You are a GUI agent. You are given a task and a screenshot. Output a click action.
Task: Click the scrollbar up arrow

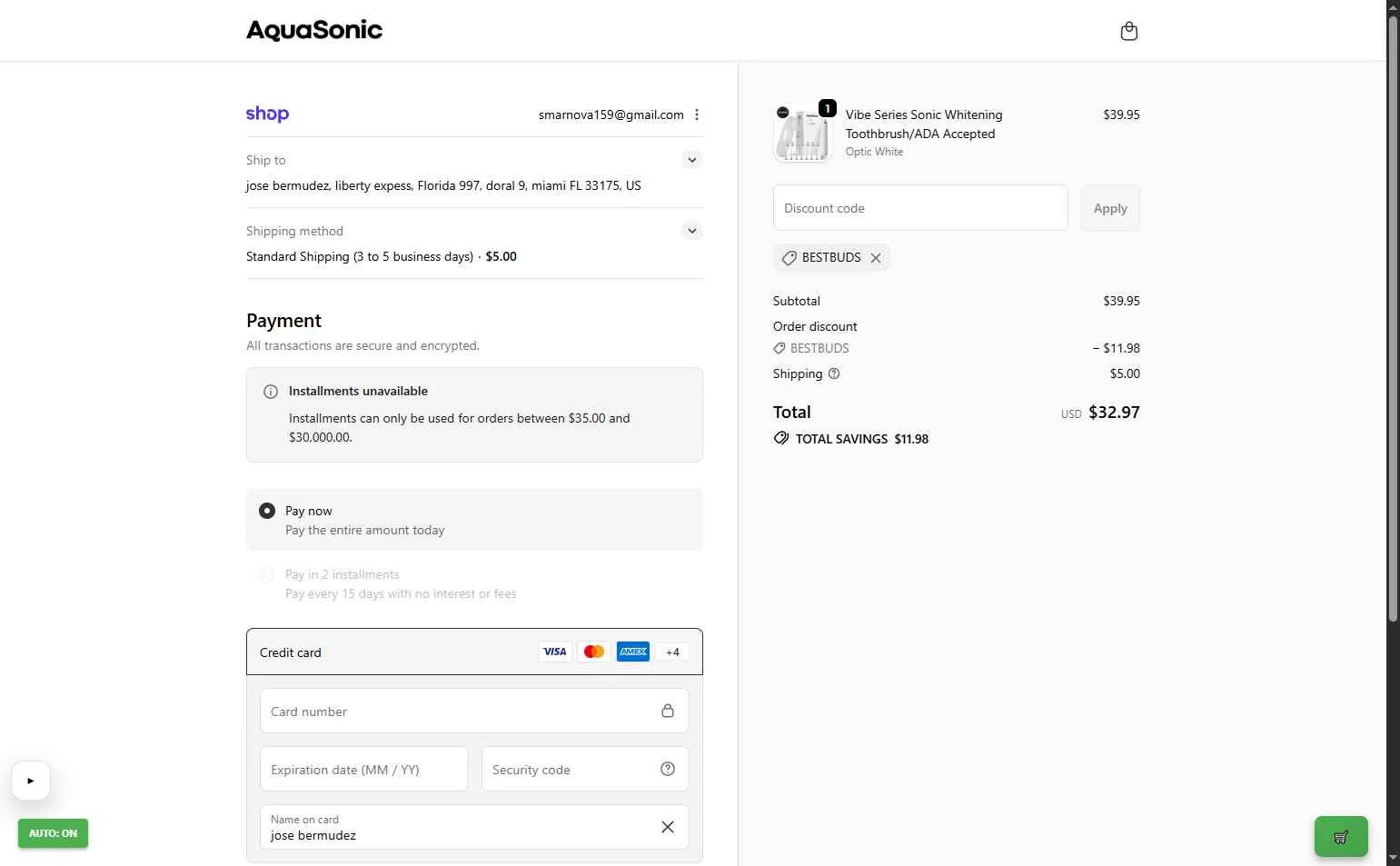point(1393,7)
